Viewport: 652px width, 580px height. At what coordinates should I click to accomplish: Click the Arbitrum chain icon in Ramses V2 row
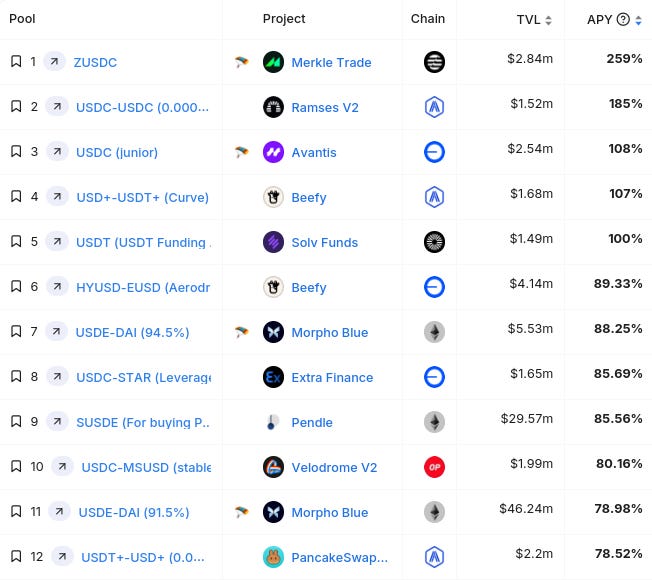tap(434, 107)
